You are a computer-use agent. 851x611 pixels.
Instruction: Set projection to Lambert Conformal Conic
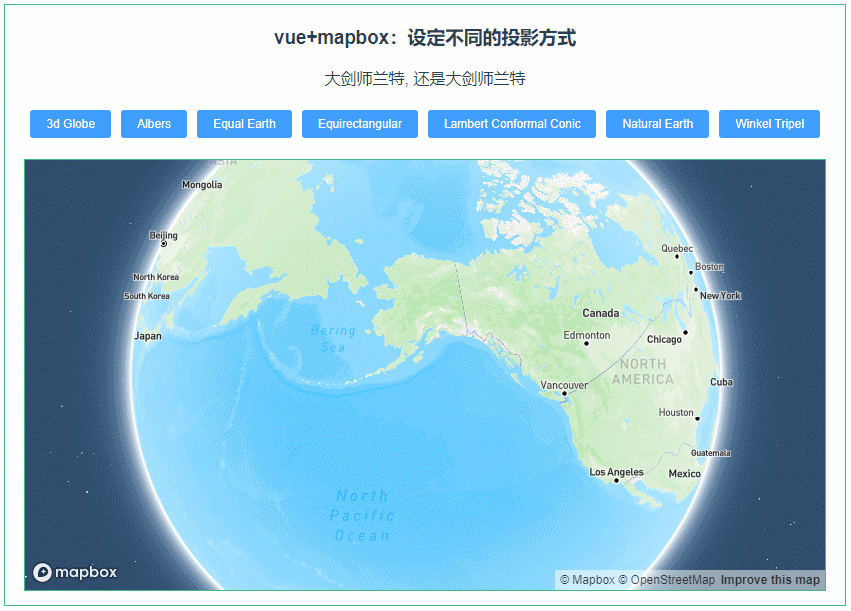(x=512, y=124)
